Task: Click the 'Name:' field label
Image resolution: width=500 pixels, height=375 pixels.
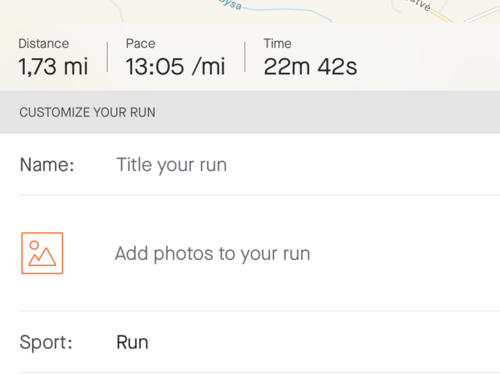Action: click(x=47, y=165)
